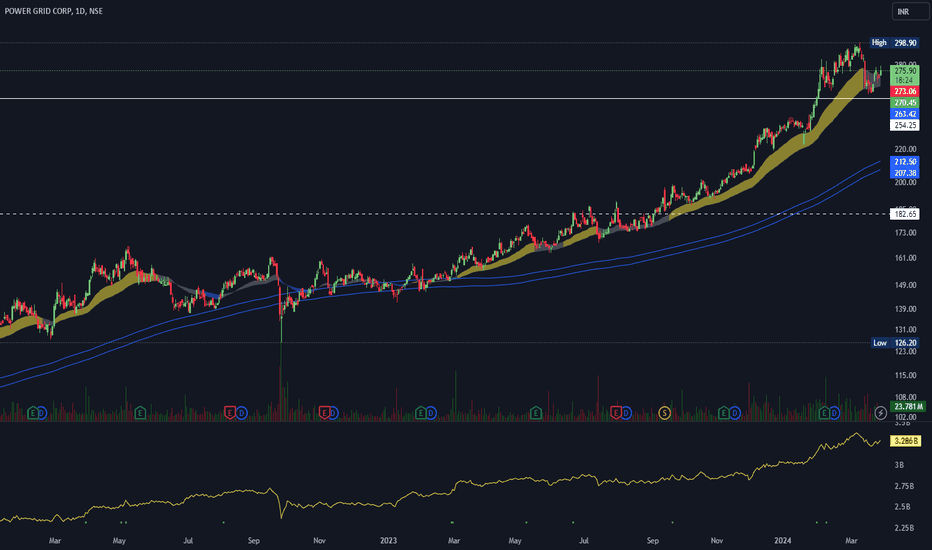Click the blue 207.38 moving average label
The width and height of the screenshot is (932, 550).
[x=905, y=173]
